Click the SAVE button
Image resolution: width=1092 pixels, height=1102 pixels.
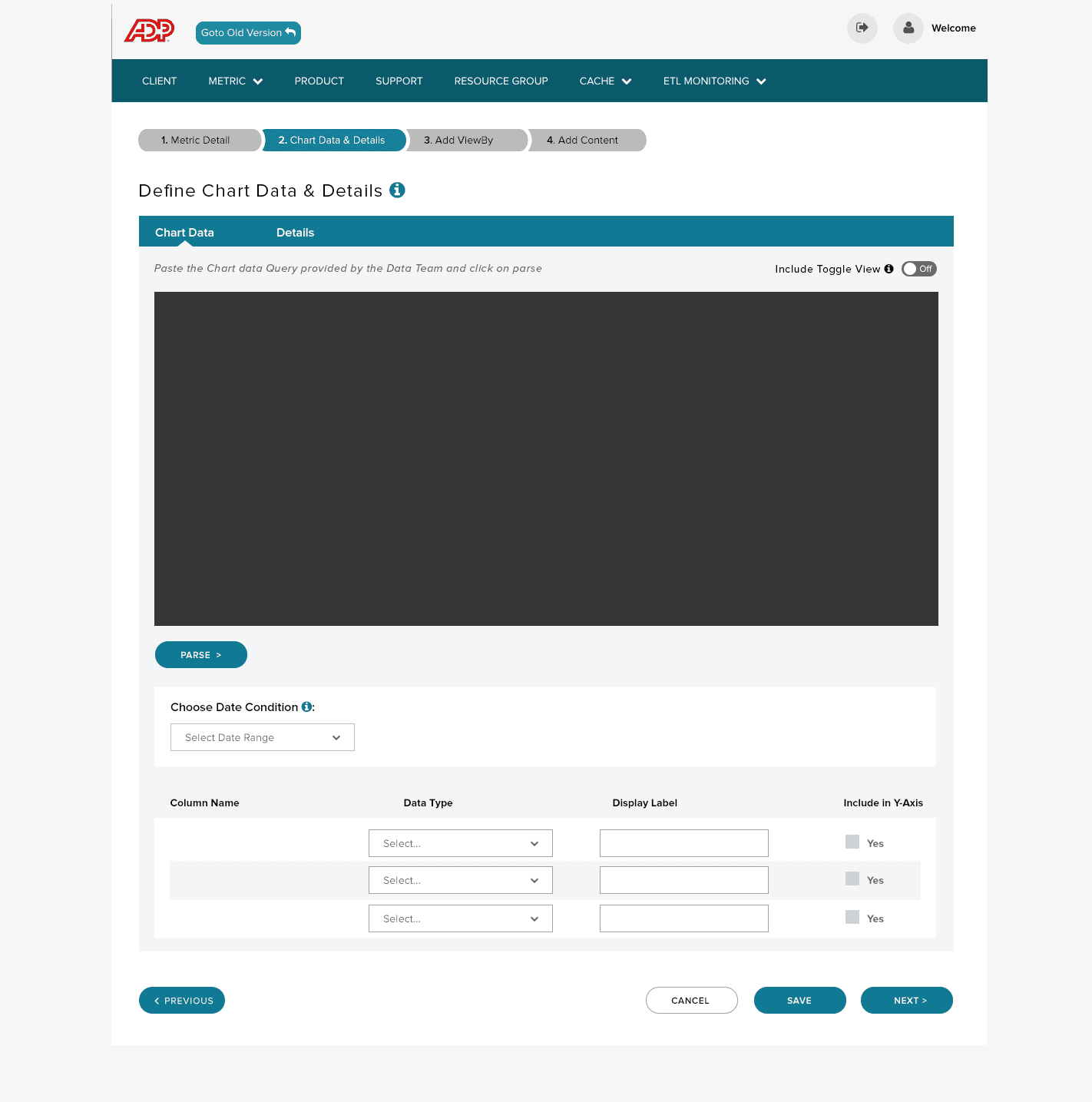[800, 1001]
